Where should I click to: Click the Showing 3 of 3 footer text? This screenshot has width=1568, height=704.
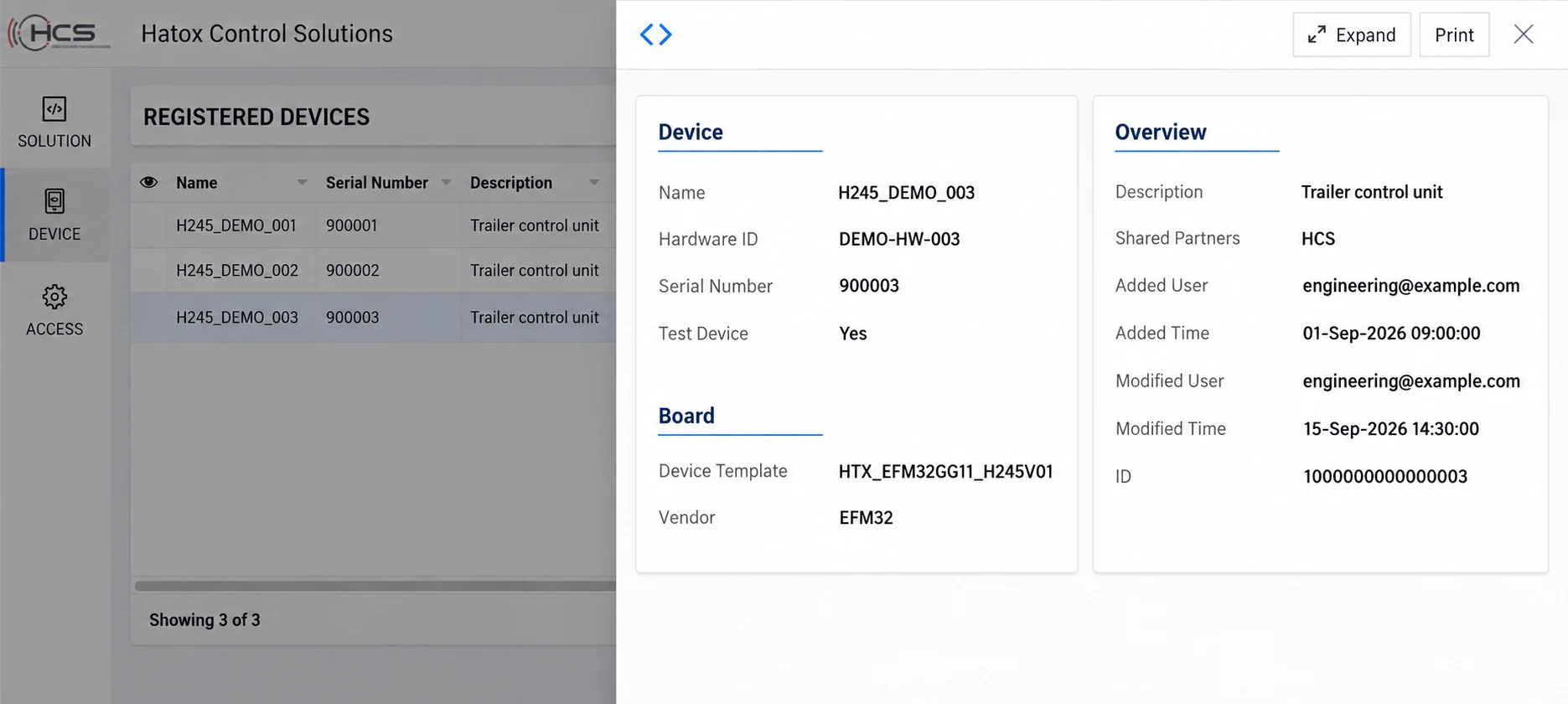(204, 619)
